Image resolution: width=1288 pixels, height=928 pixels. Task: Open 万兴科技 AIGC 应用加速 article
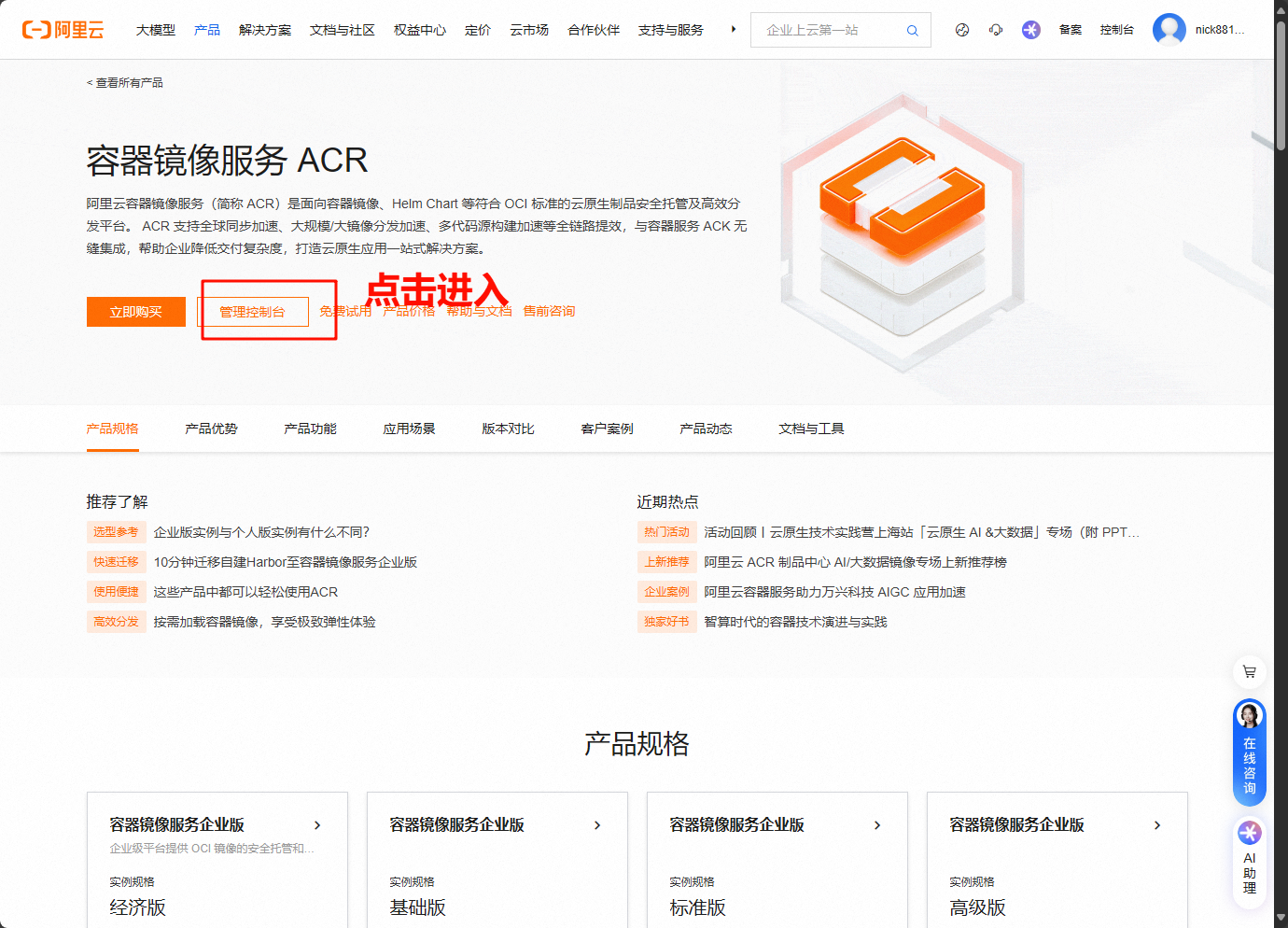tap(835, 592)
